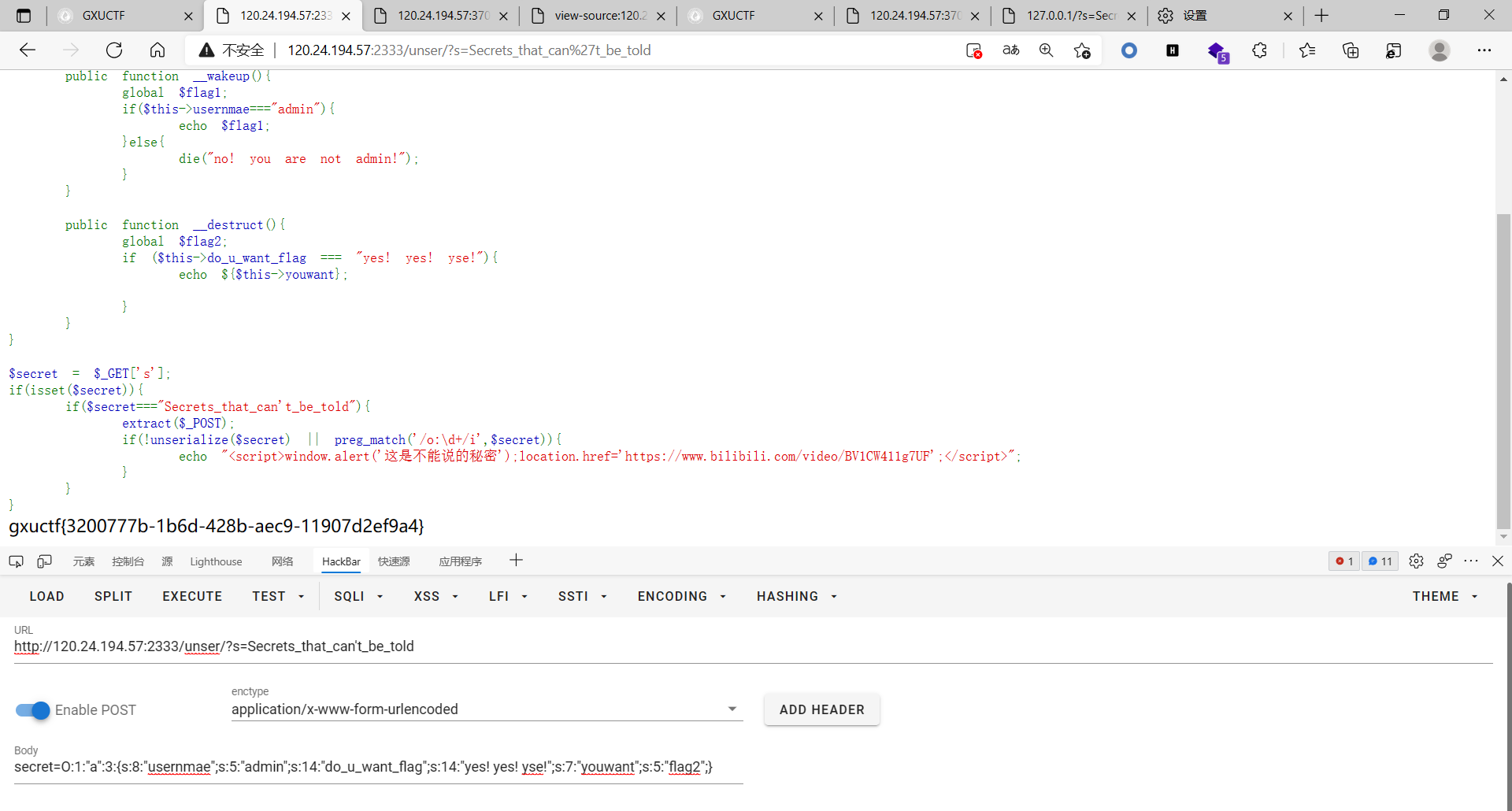
Task: Open the SSTI dropdown menu
Action: pyautogui.click(x=583, y=597)
